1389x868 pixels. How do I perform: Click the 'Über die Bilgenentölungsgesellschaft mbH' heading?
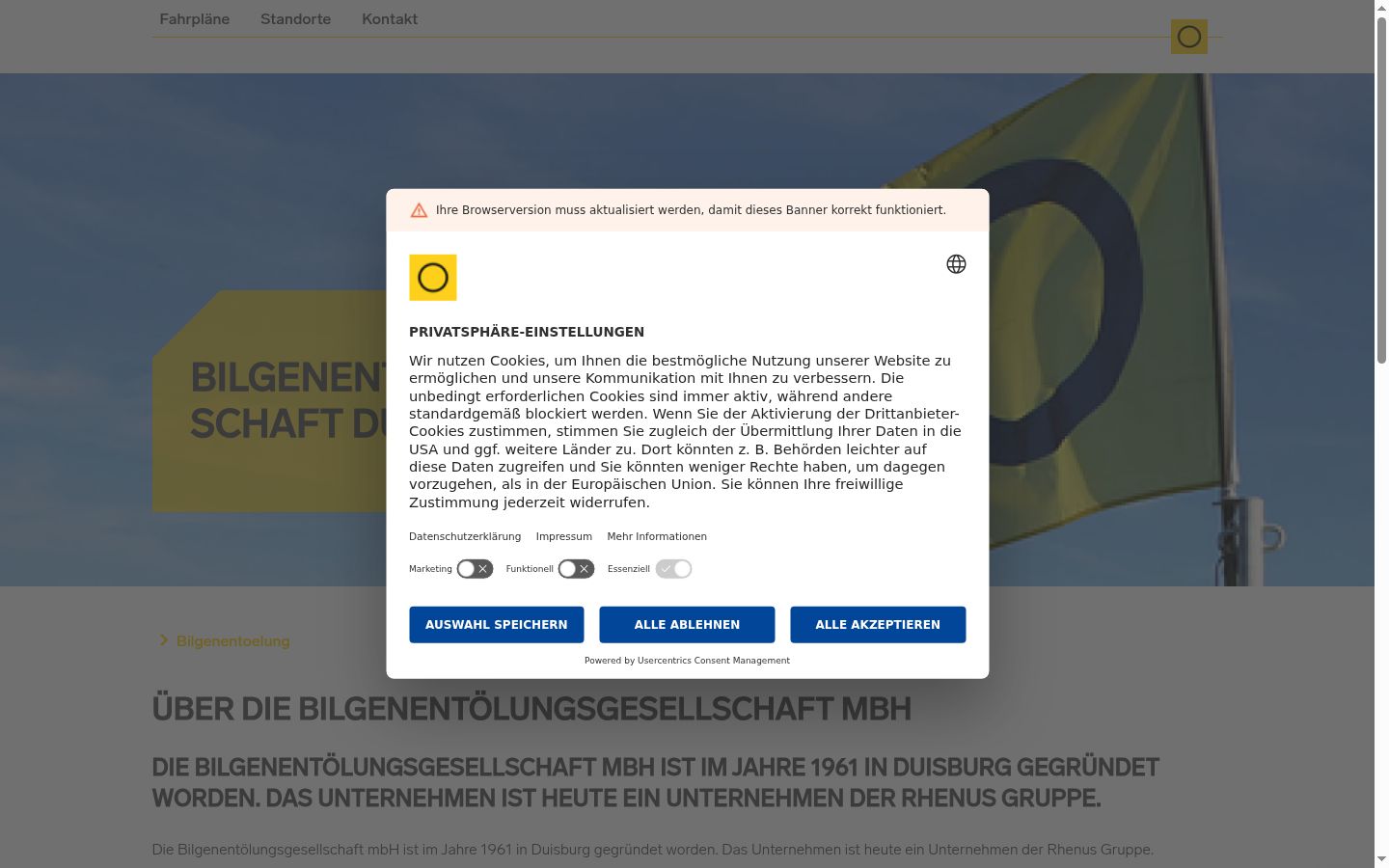tap(531, 709)
